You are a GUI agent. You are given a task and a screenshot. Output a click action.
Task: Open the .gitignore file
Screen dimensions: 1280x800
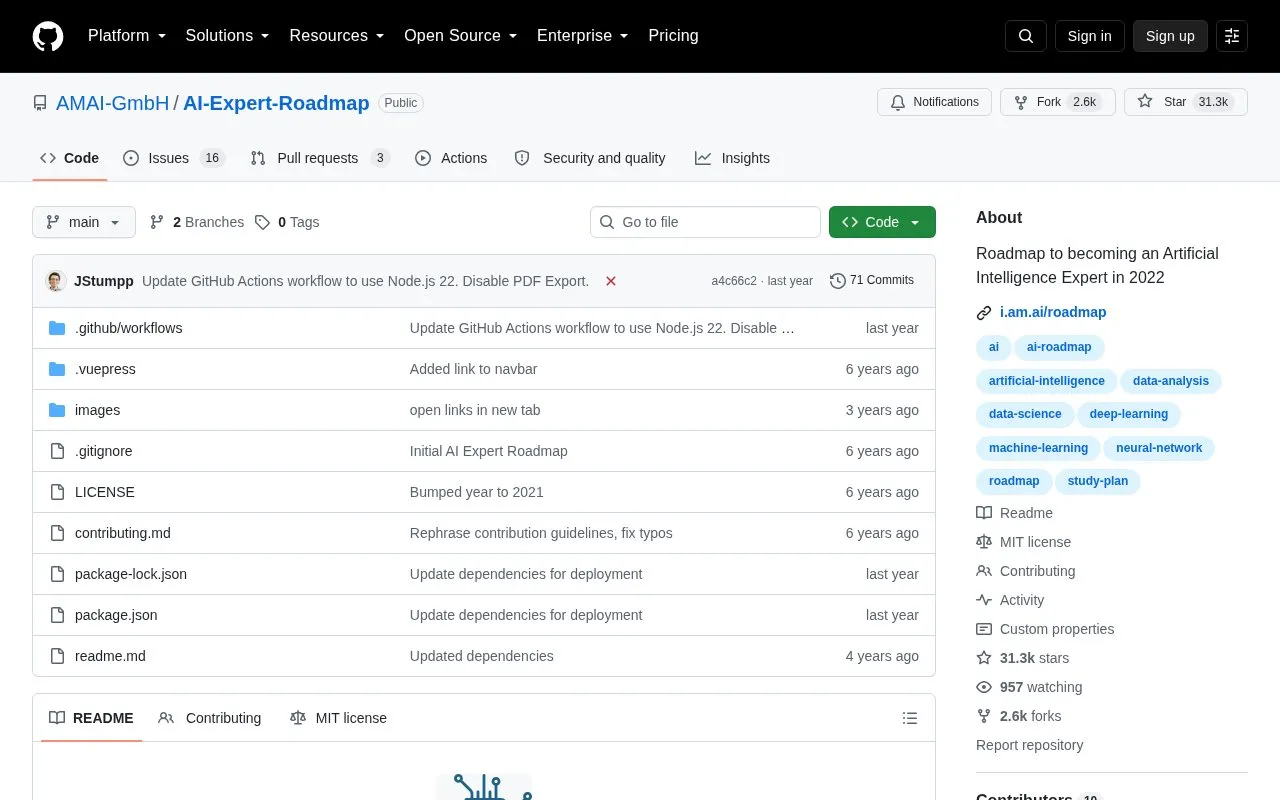pyautogui.click(x=103, y=451)
